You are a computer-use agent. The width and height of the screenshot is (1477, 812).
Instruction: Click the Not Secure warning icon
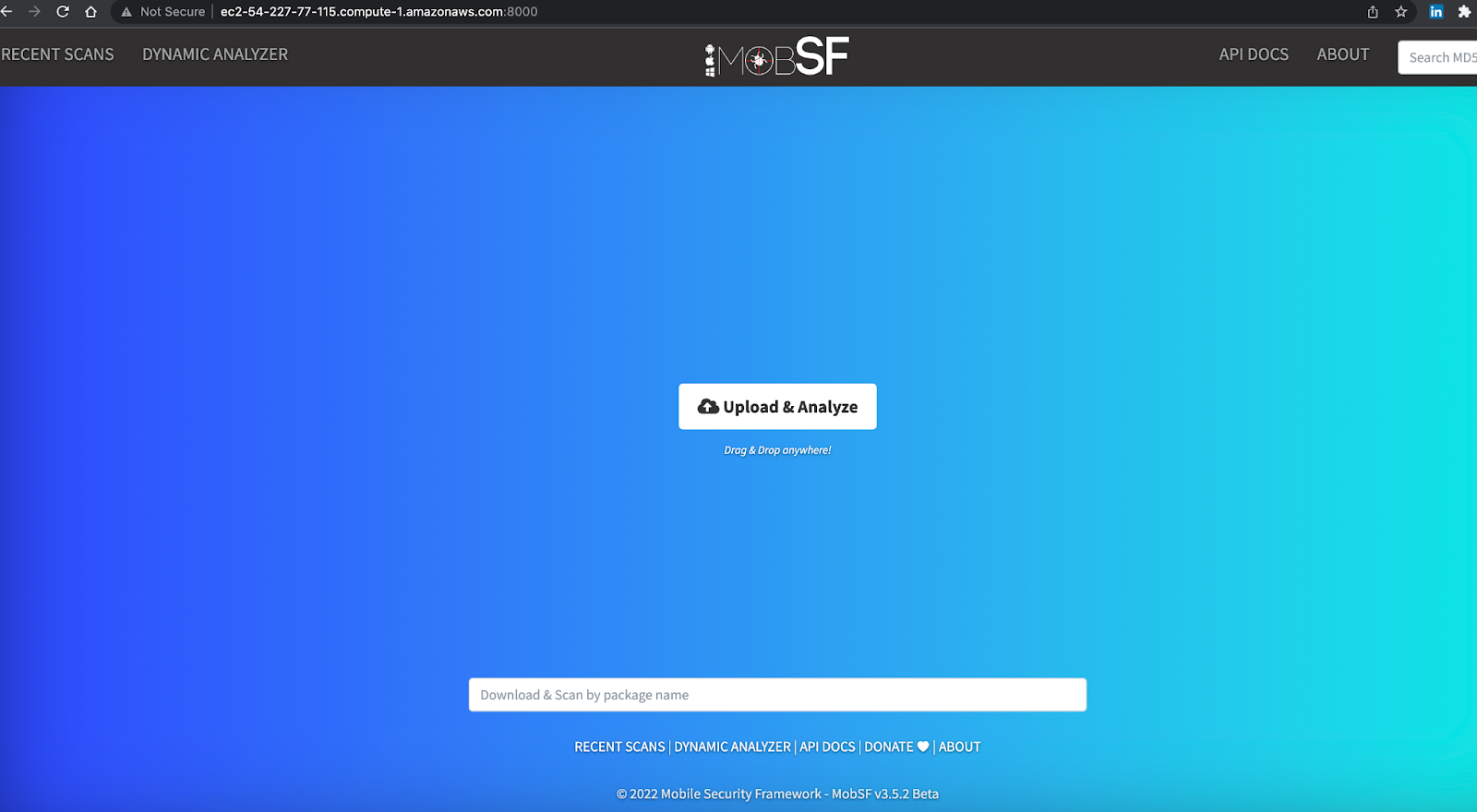tap(126, 12)
